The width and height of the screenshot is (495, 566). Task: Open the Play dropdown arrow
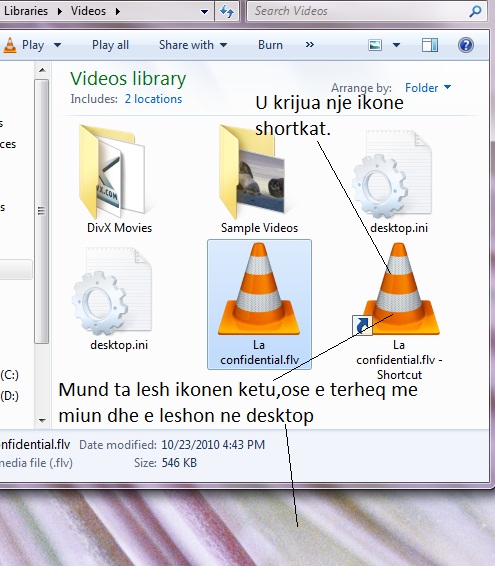57,45
